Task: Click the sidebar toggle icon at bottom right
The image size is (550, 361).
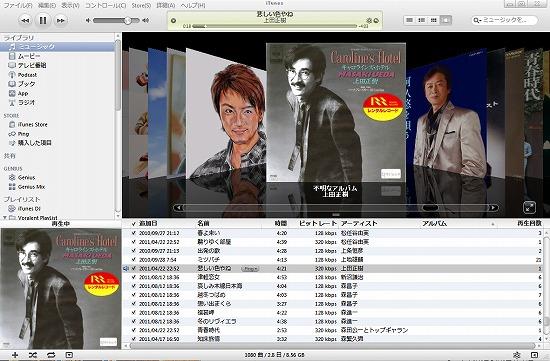Action: coord(534,355)
